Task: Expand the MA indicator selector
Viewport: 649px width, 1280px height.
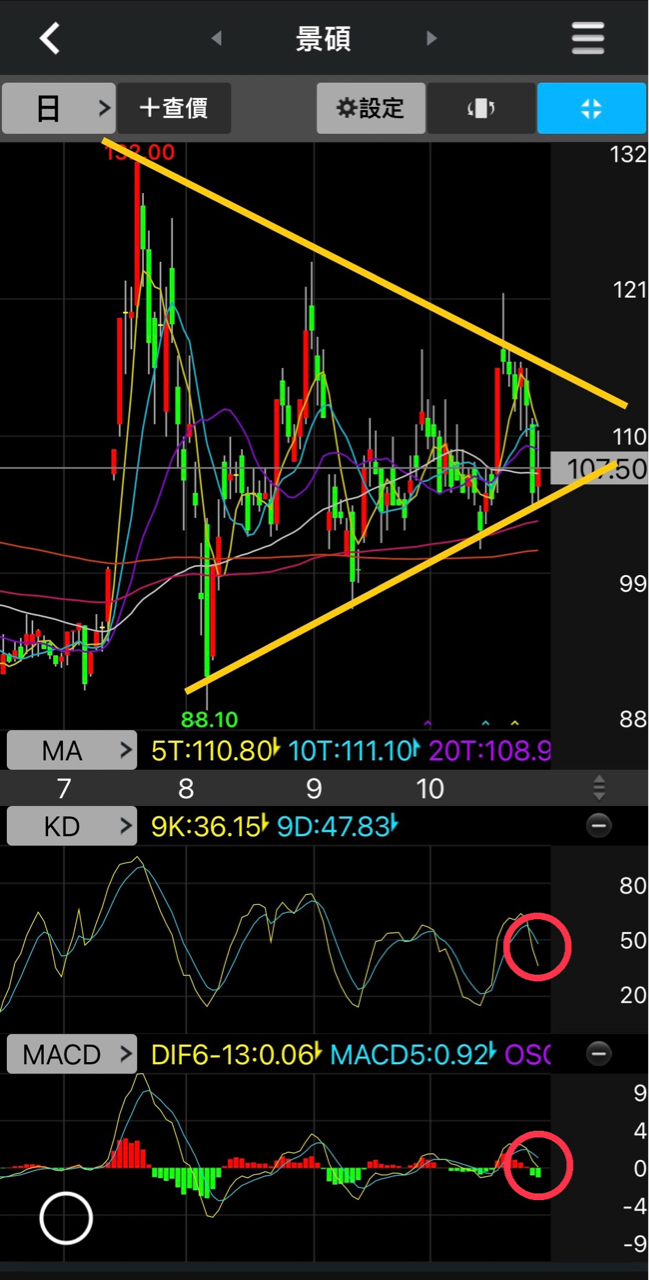Action: pyautogui.click(x=72, y=750)
